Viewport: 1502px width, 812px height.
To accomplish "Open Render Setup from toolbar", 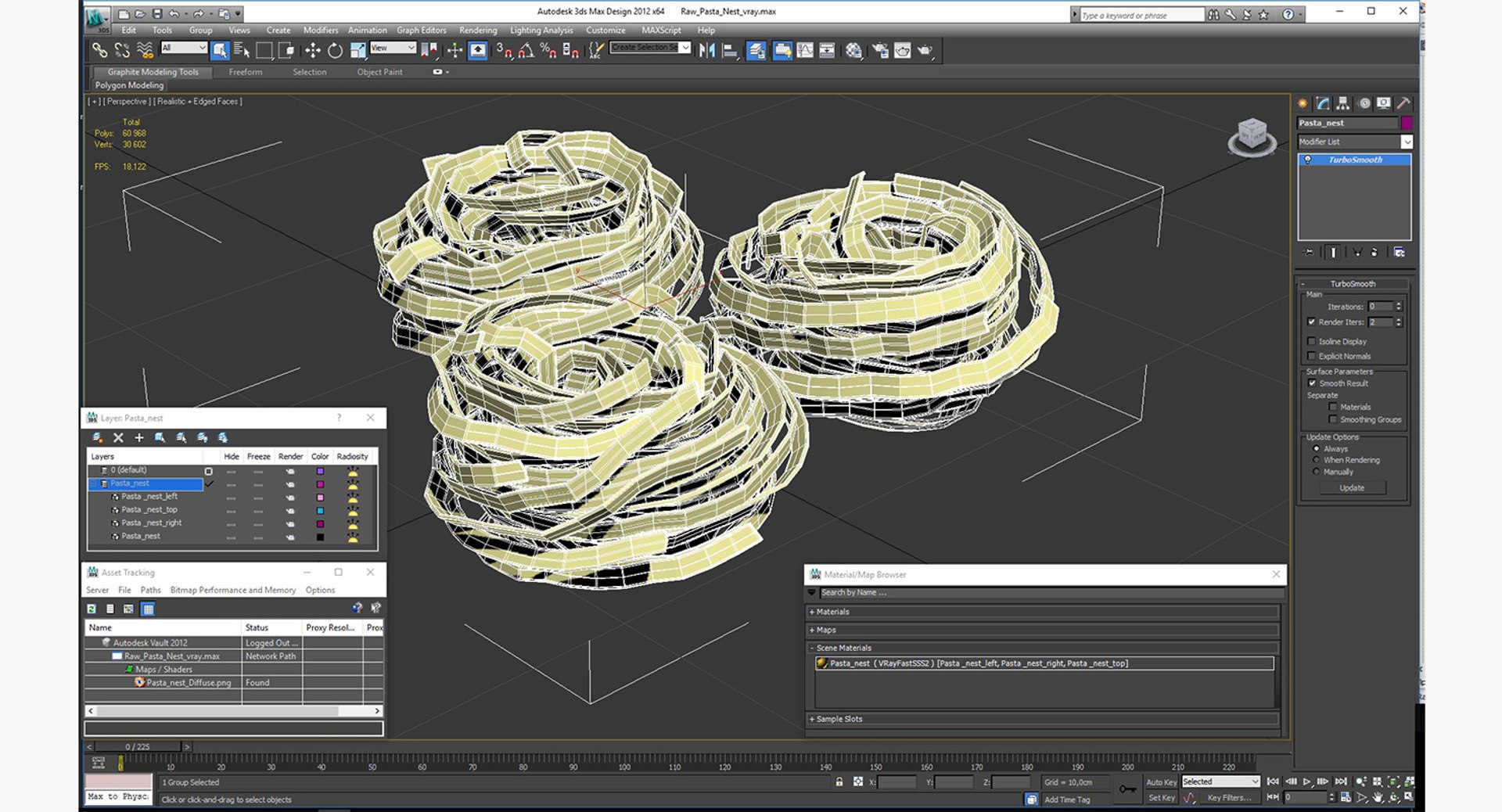I will pyautogui.click(x=880, y=51).
